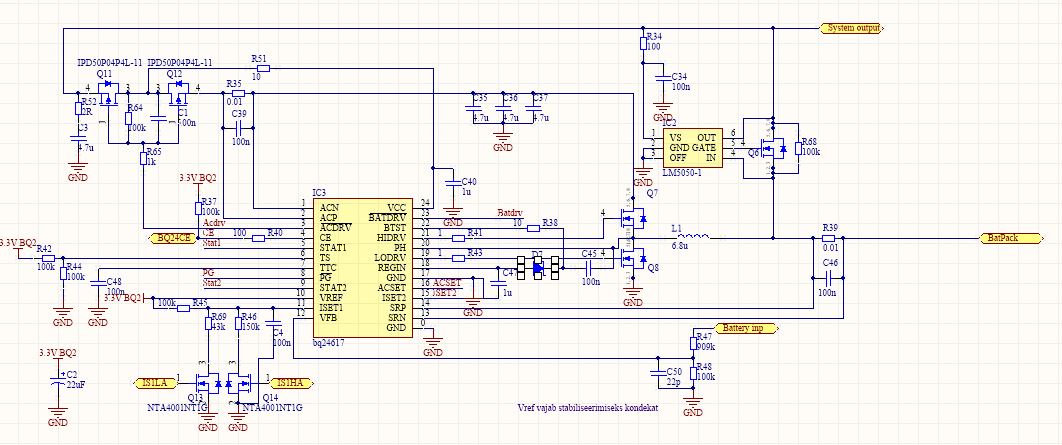This screenshot has height=445, width=1062.
Task: Select capacitor C48 symbol
Action: (x=98, y=284)
